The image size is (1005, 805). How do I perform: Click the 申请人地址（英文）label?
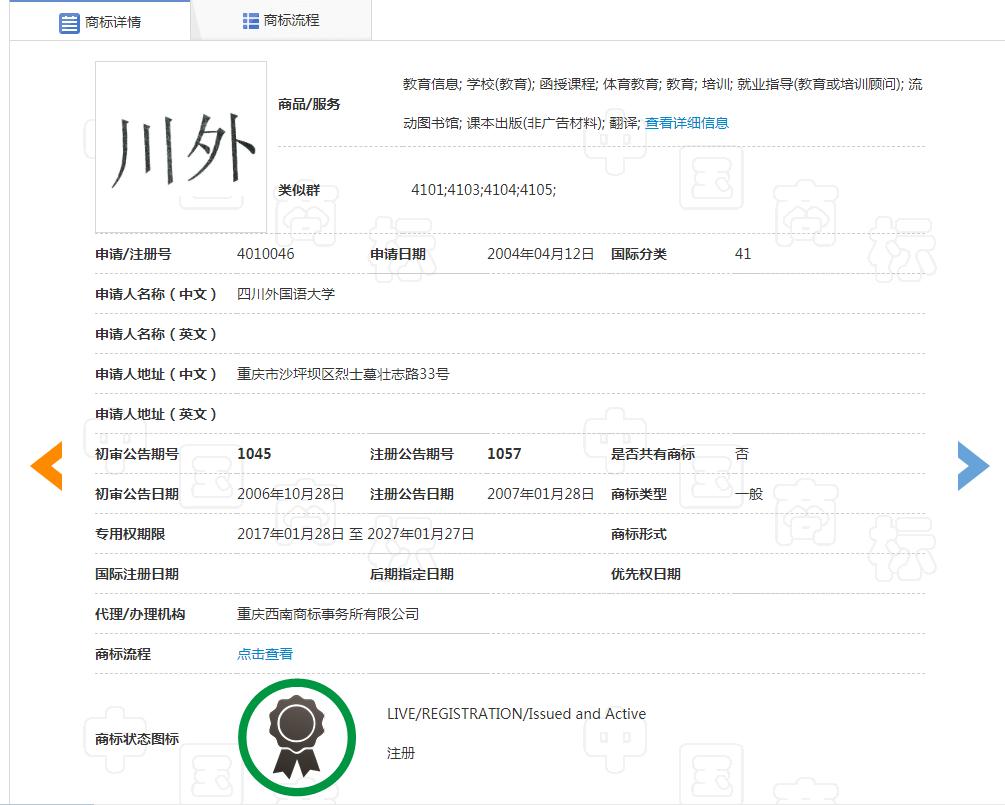click(156, 414)
